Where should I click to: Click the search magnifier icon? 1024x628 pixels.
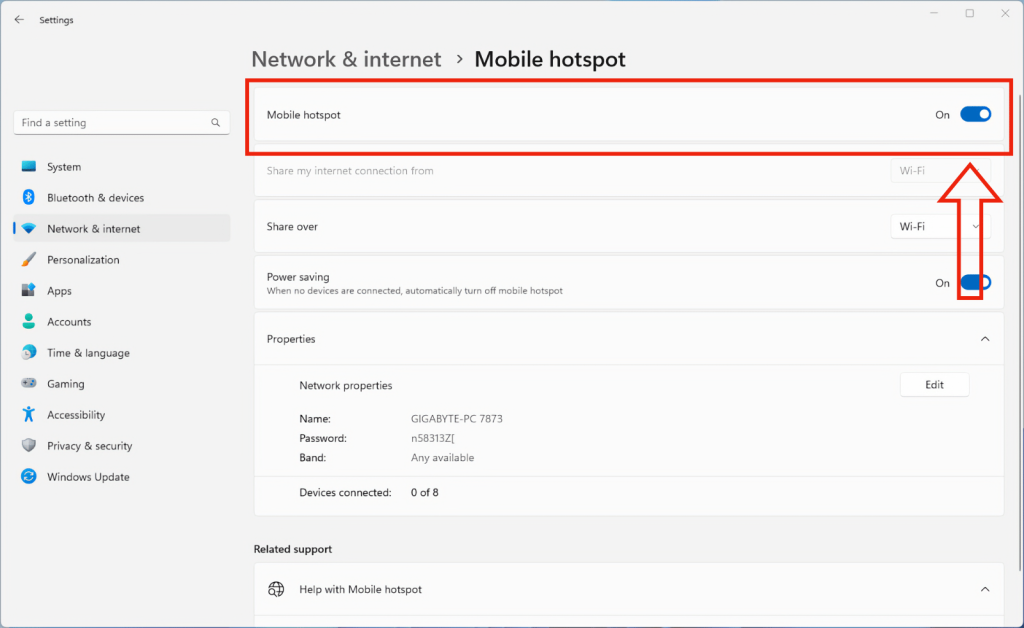216,123
